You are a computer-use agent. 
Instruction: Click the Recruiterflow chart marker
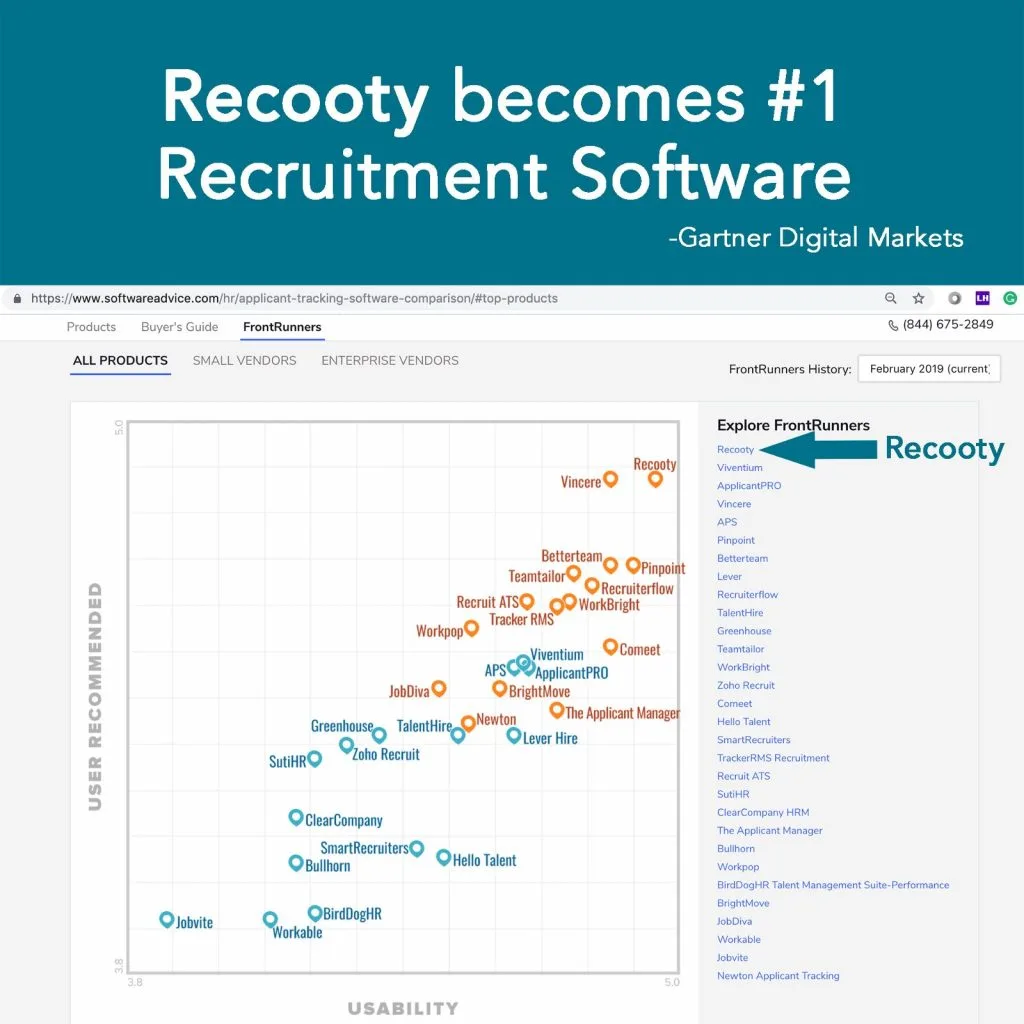click(592, 585)
